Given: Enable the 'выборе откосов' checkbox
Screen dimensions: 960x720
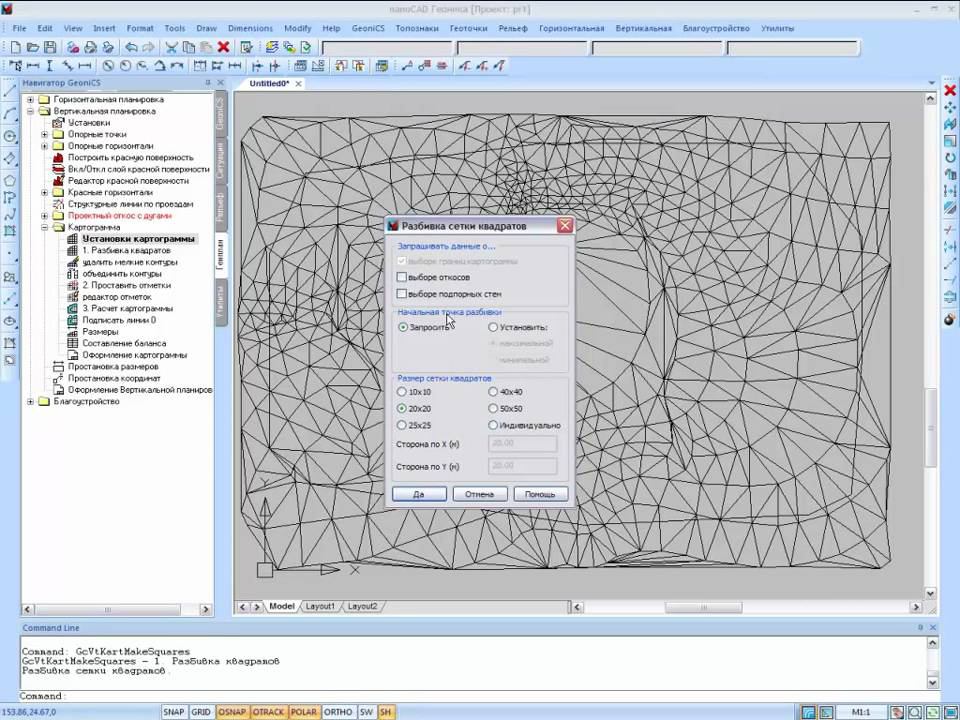Looking at the screenshot, I should 402,277.
